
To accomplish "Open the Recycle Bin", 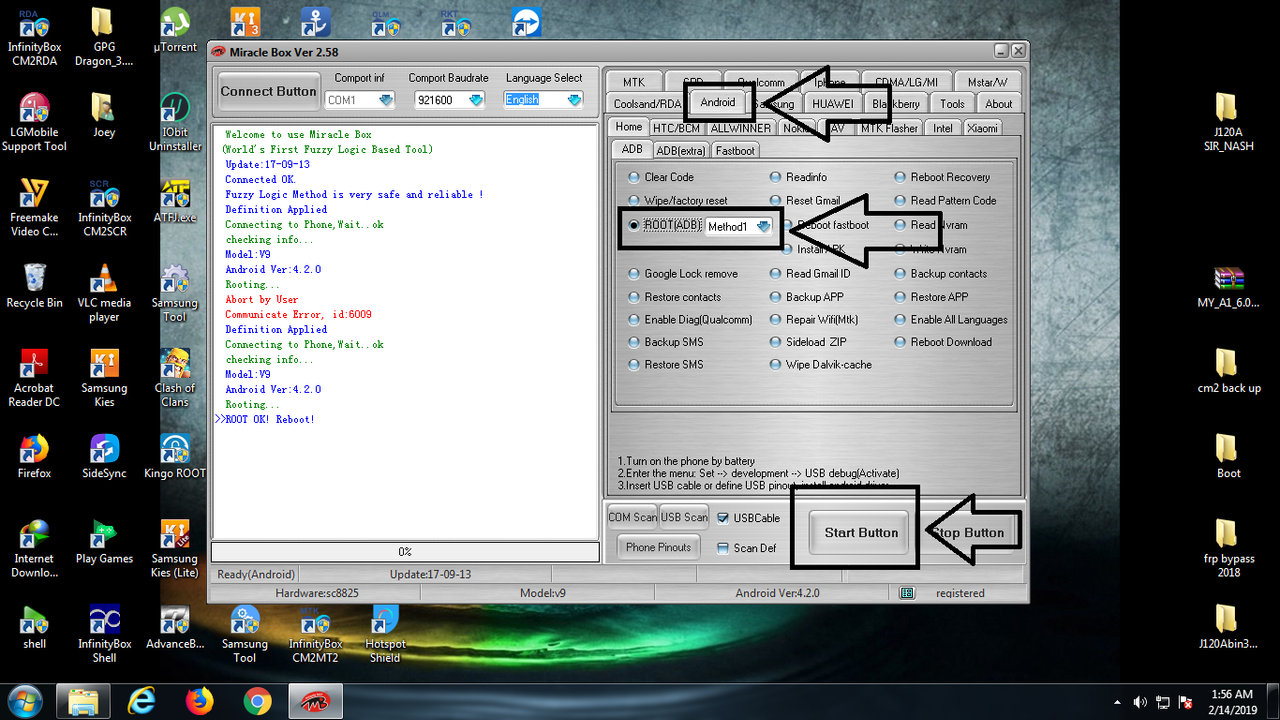I will pos(34,285).
